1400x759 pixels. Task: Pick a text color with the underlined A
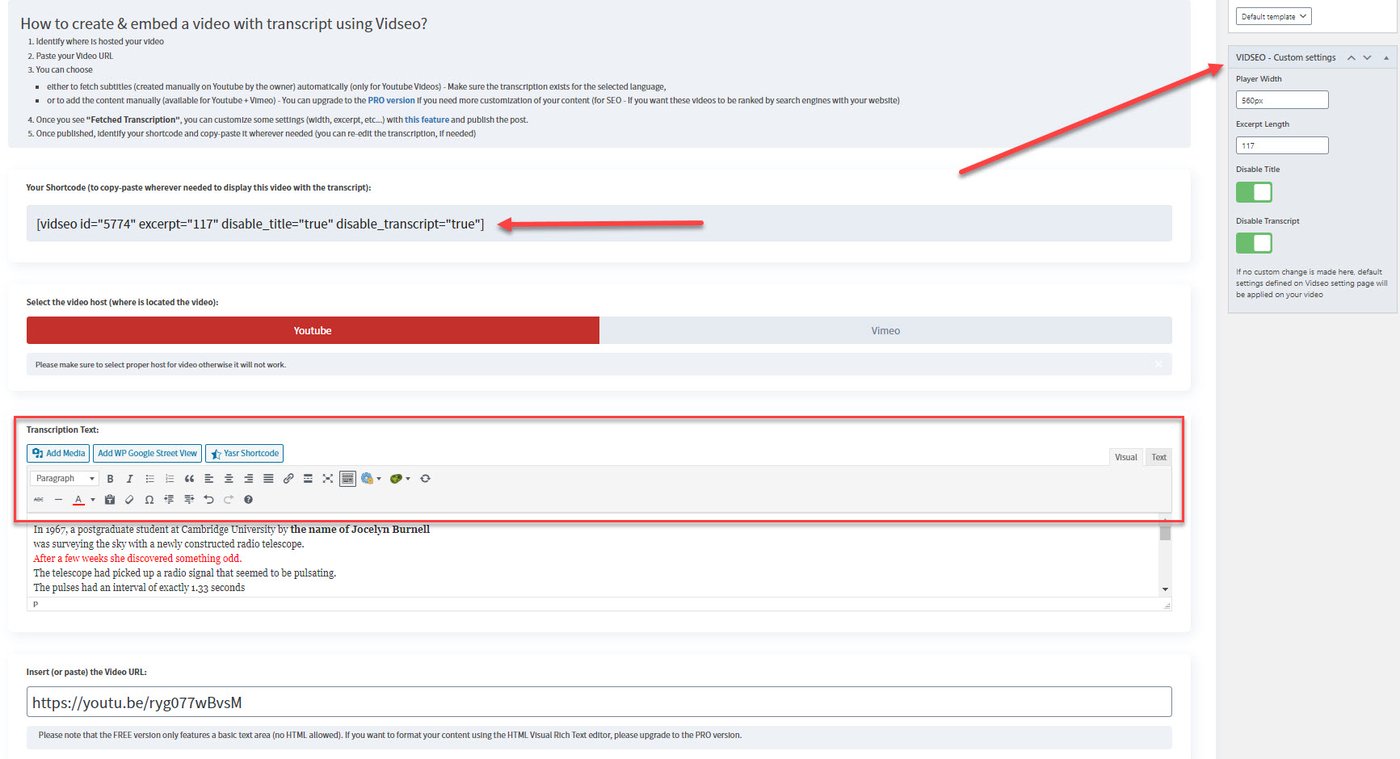click(x=77, y=500)
